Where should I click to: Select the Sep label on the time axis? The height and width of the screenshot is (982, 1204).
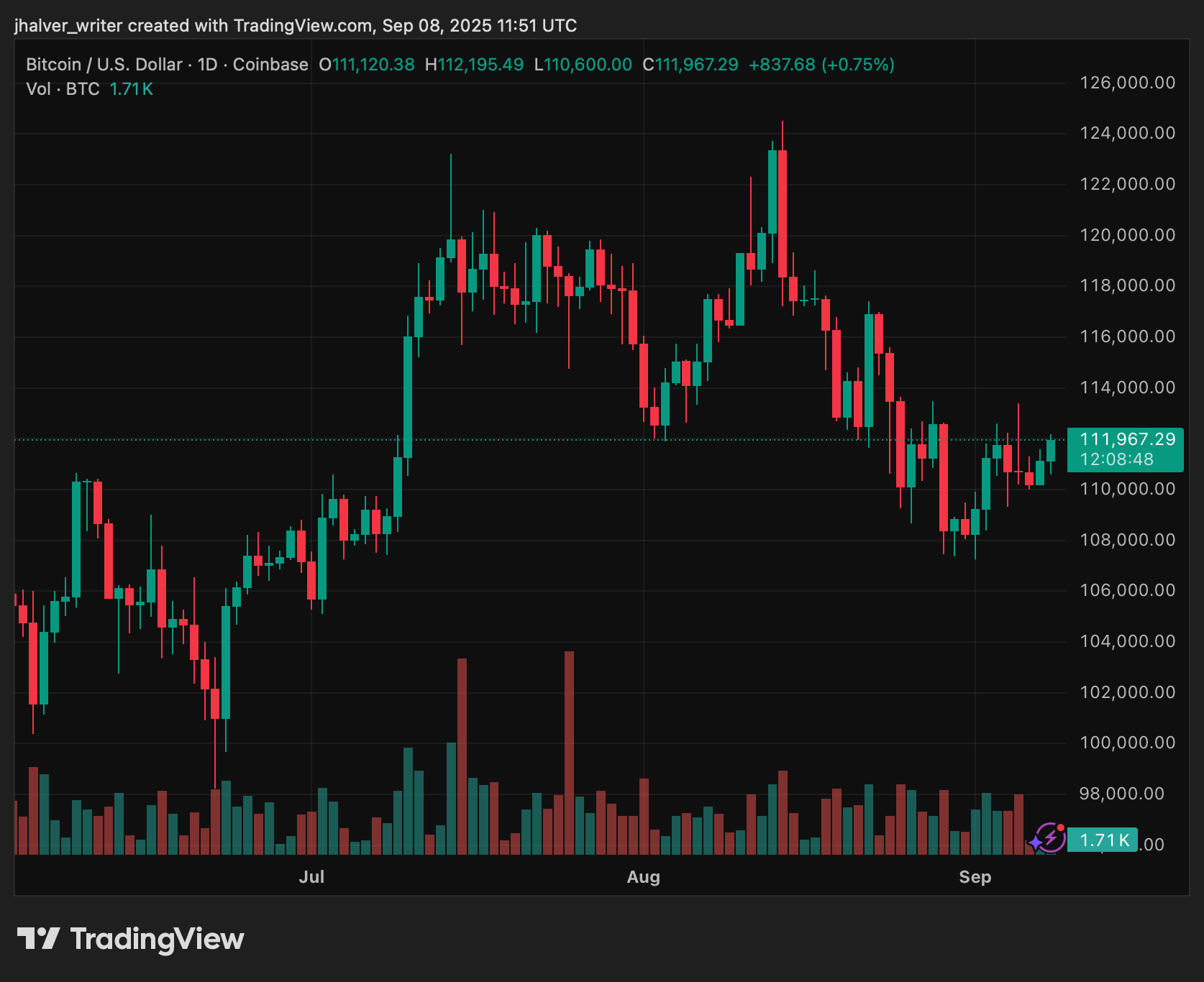point(975,877)
